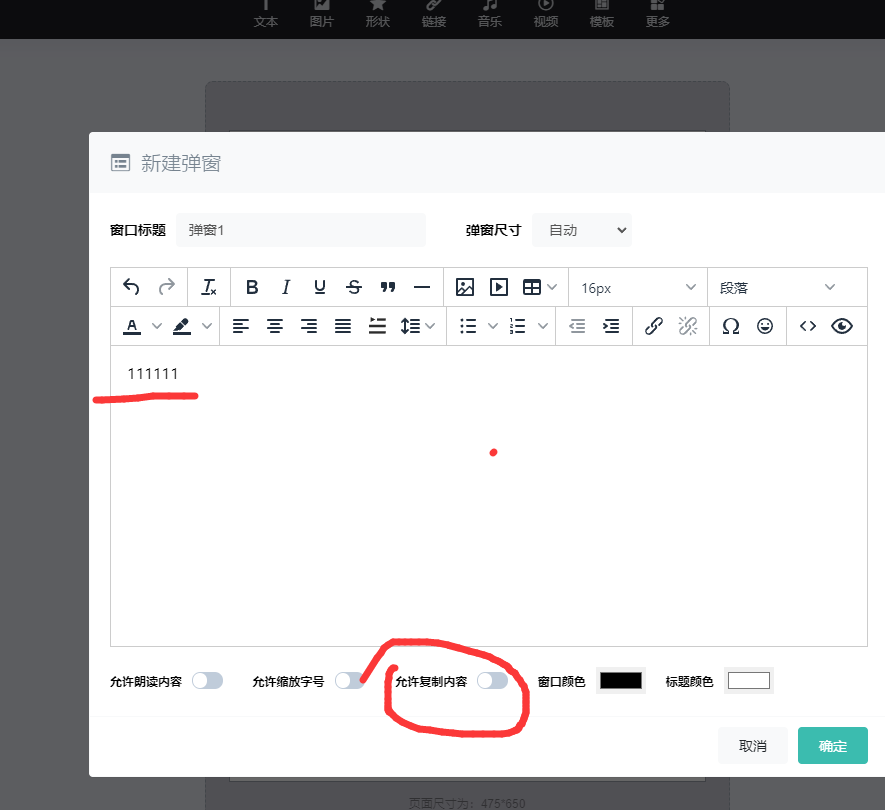Open the 弹窗尺寸 dropdown set to 自动
This screenshot has width=885, height=810.
point(582,230)
